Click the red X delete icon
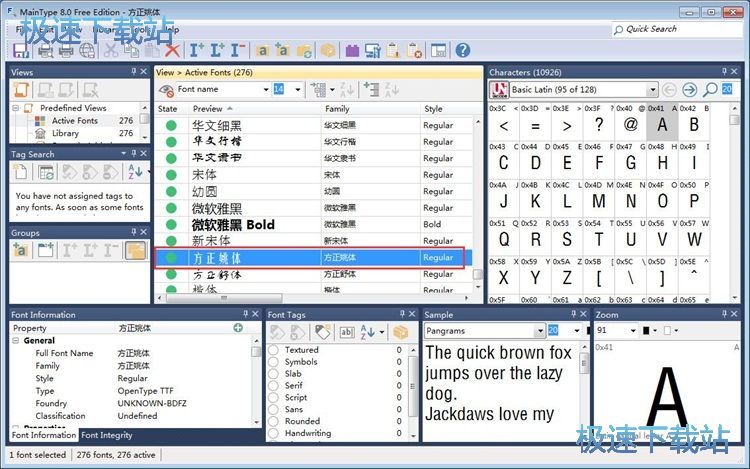Image resolution: width=750 pixels, height=469 pixels. click(x=172, y=50)
